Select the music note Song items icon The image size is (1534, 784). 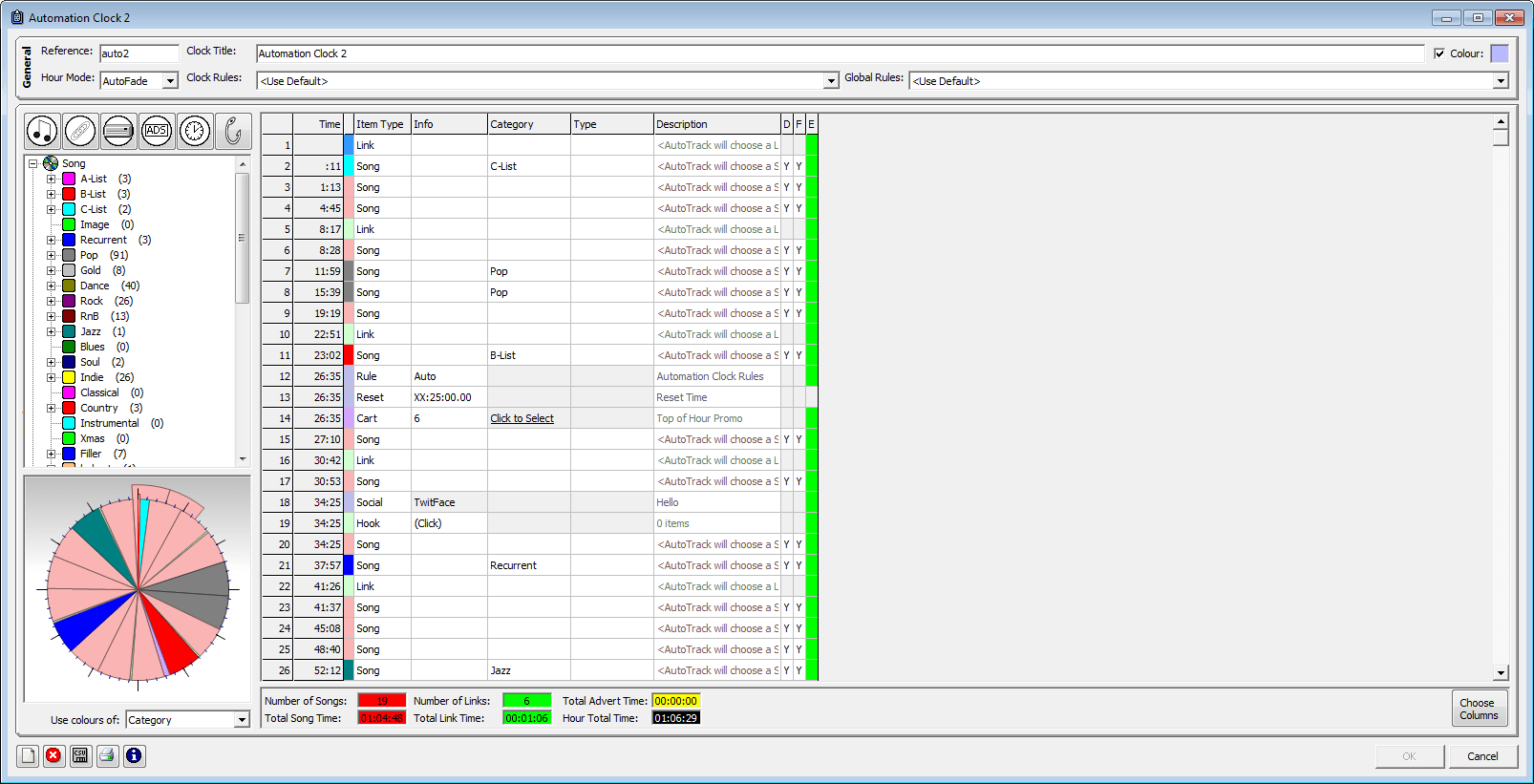[x=42, y=131]
